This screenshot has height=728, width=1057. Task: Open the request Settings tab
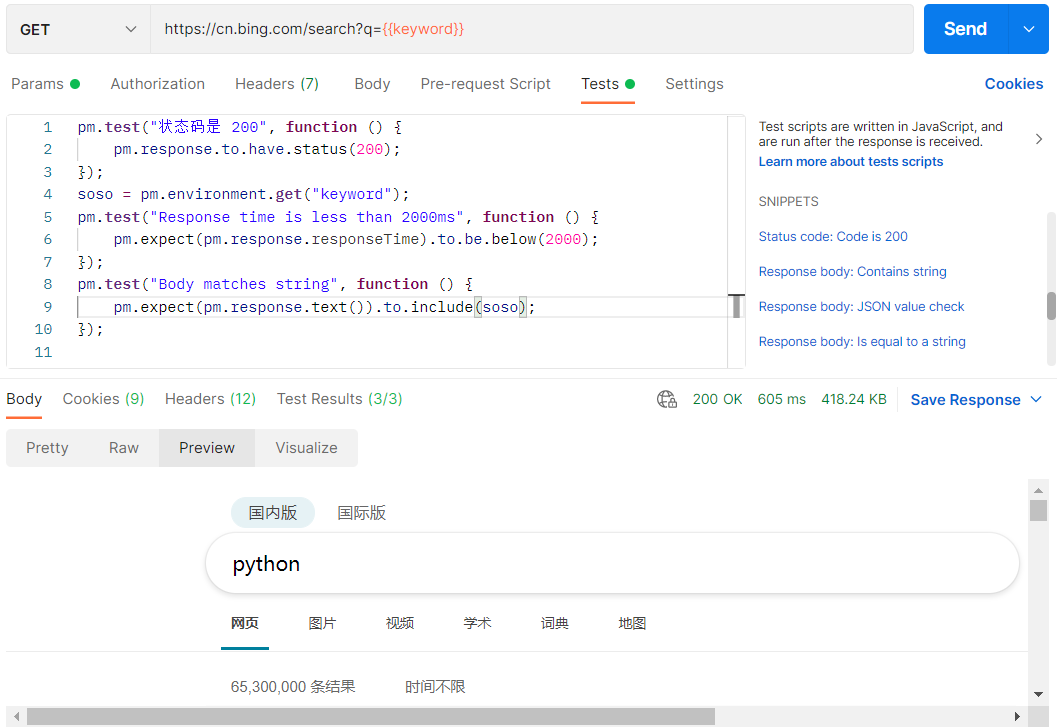click(694, 84)
